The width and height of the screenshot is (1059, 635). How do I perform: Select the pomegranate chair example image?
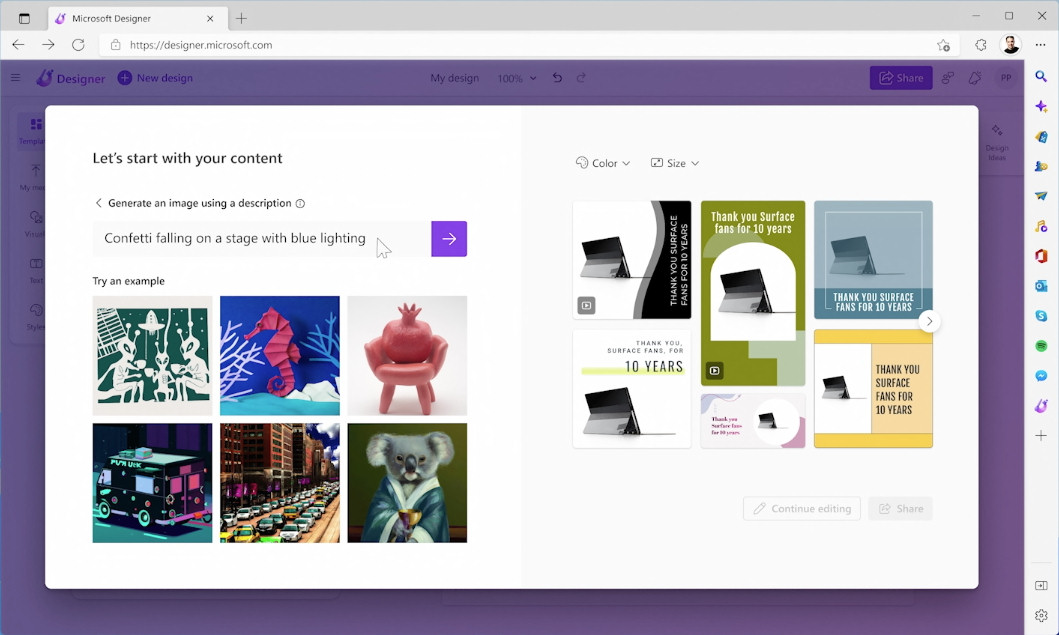407,355
